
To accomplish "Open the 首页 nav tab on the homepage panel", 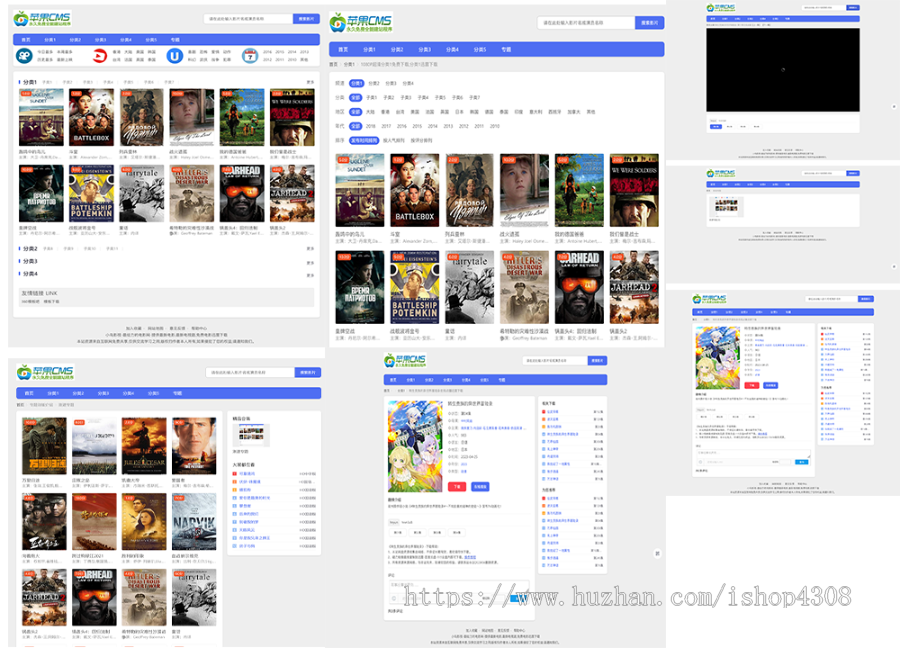I will (x=26, y=40).
